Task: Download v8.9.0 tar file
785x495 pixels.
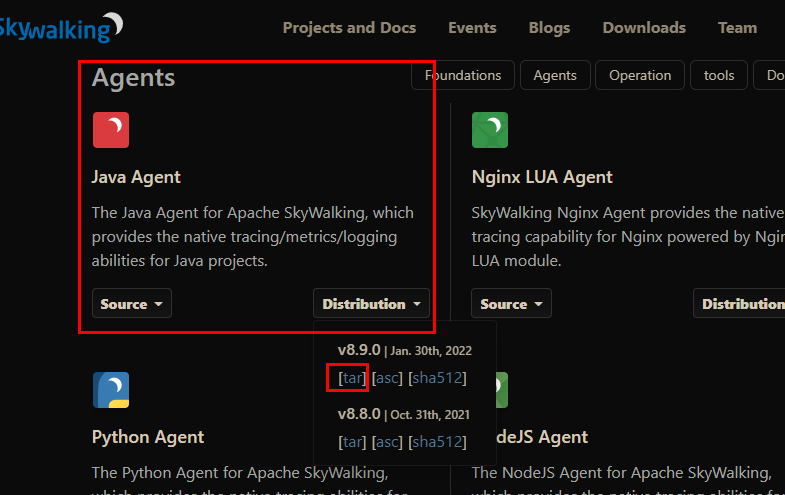Action: pos(352,378)
